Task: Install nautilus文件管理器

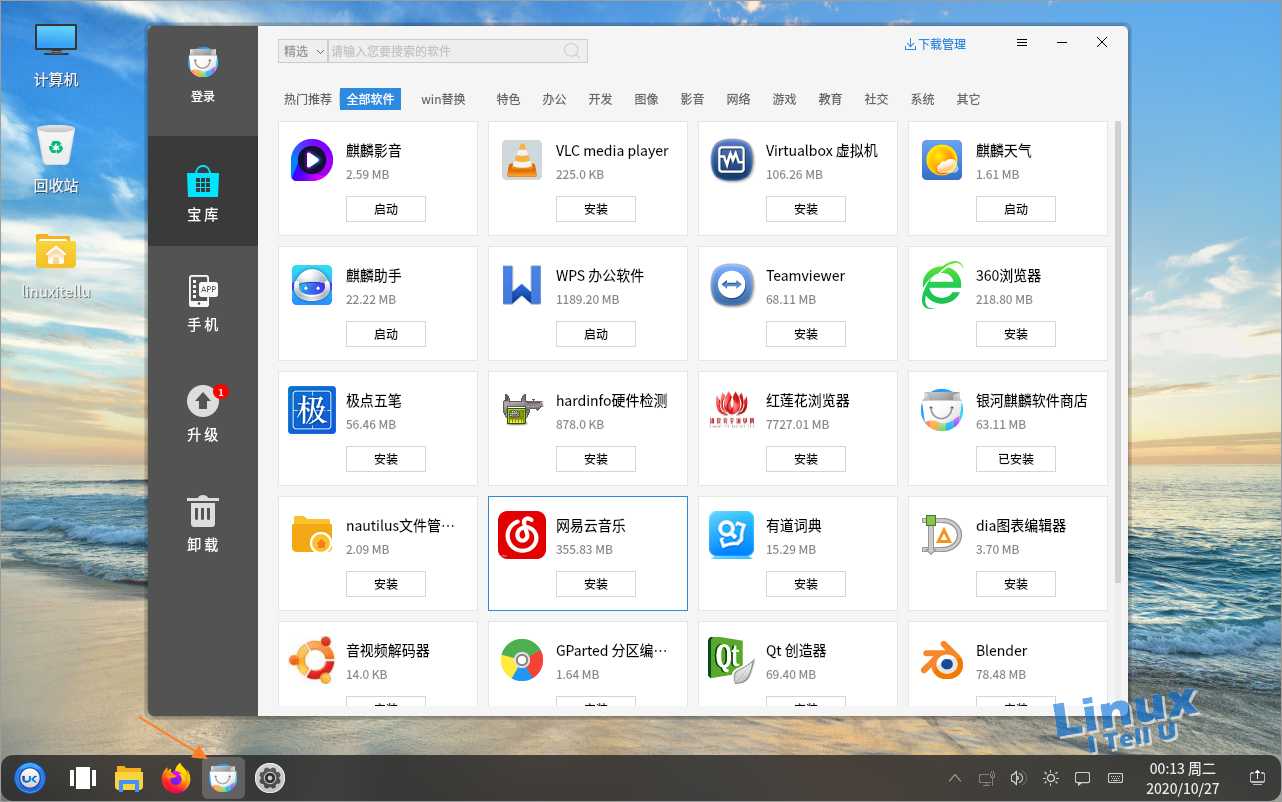Action: coord(386,584)
